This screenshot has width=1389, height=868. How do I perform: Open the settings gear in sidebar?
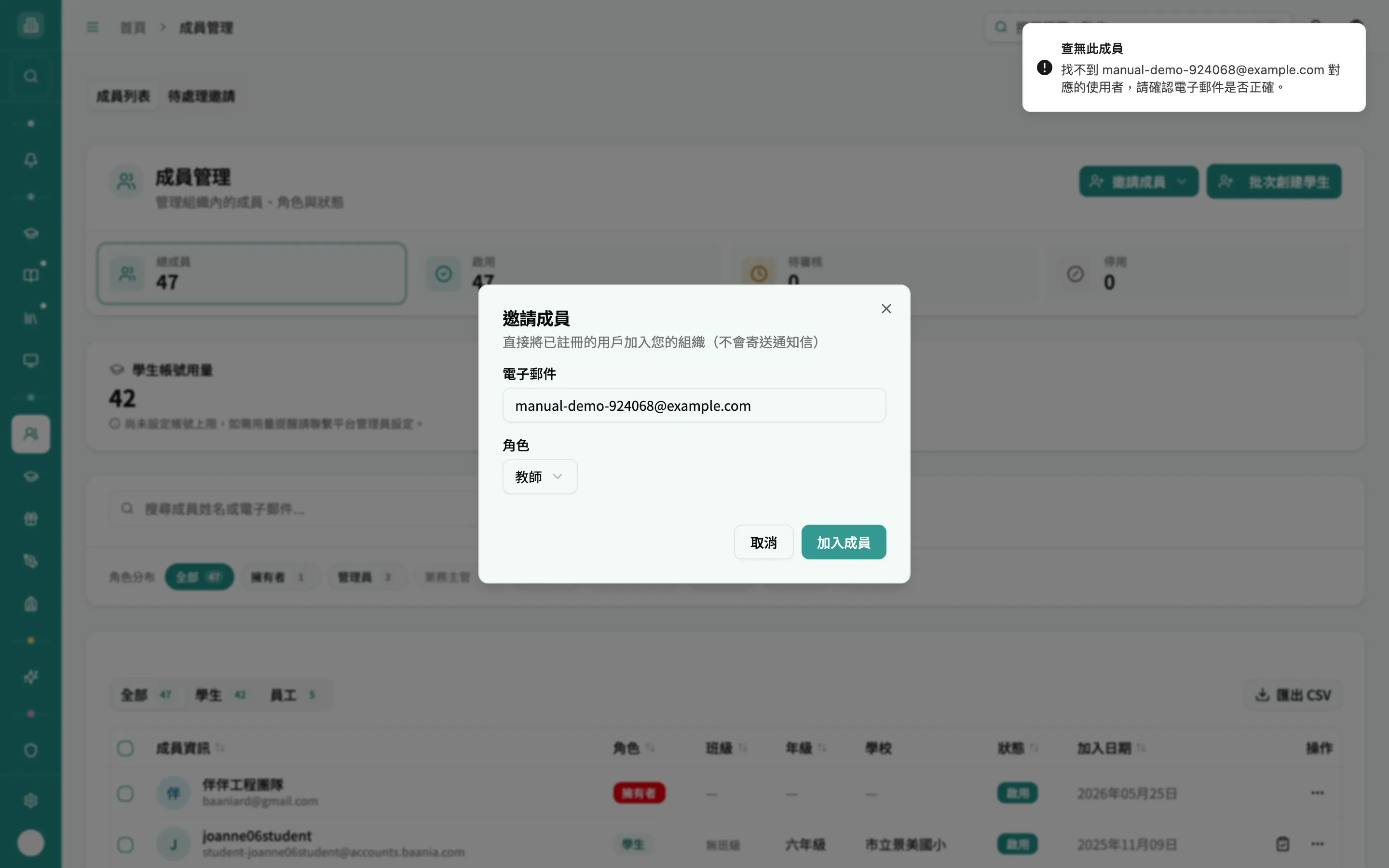pyautogui.click(x=30, y=800)
